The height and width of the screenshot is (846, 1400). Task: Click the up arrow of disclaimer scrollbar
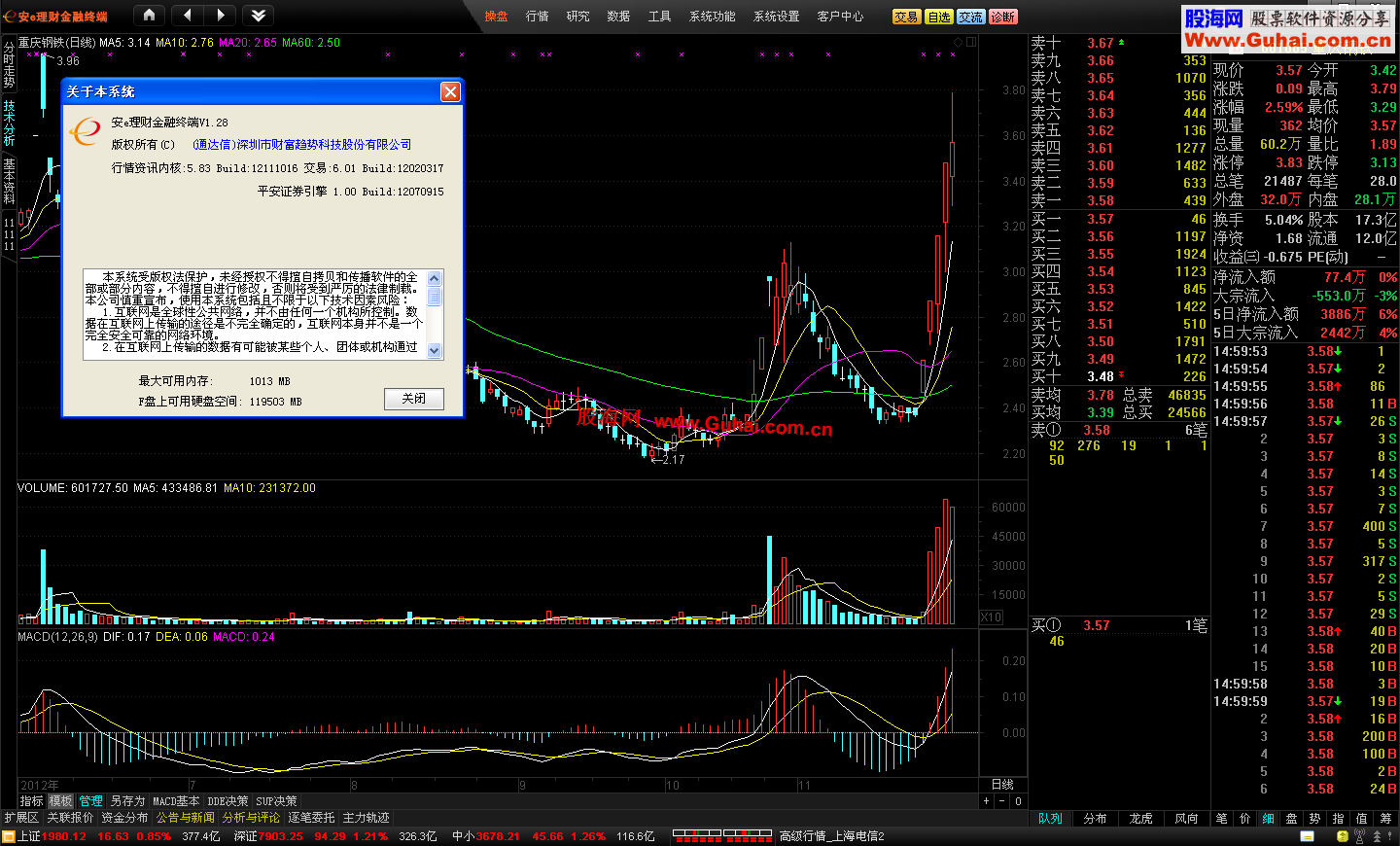pos(435,277)
